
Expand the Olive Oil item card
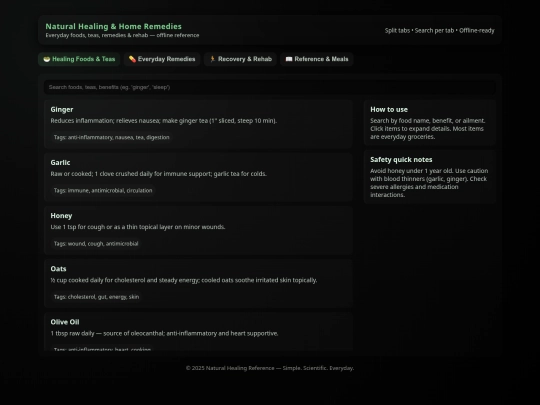198,332
